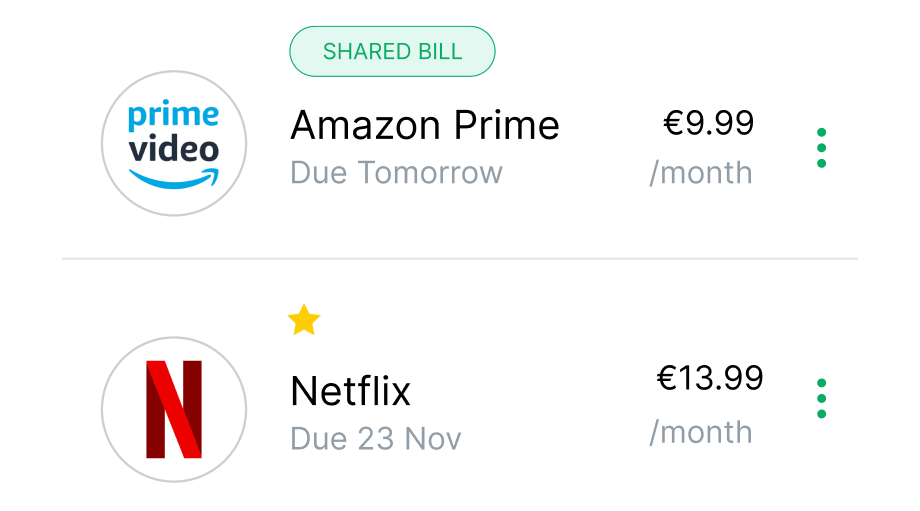Image resolution: width=920 pixels, height=511 pixels.
Task: Click the dark word "video" in the logo
Action: click(174, 149)
